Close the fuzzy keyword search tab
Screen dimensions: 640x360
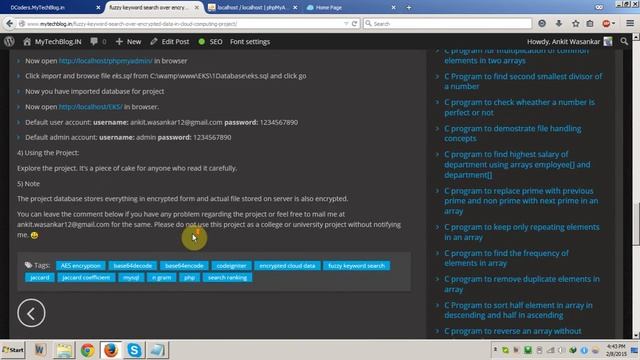[x=197, y=7]
